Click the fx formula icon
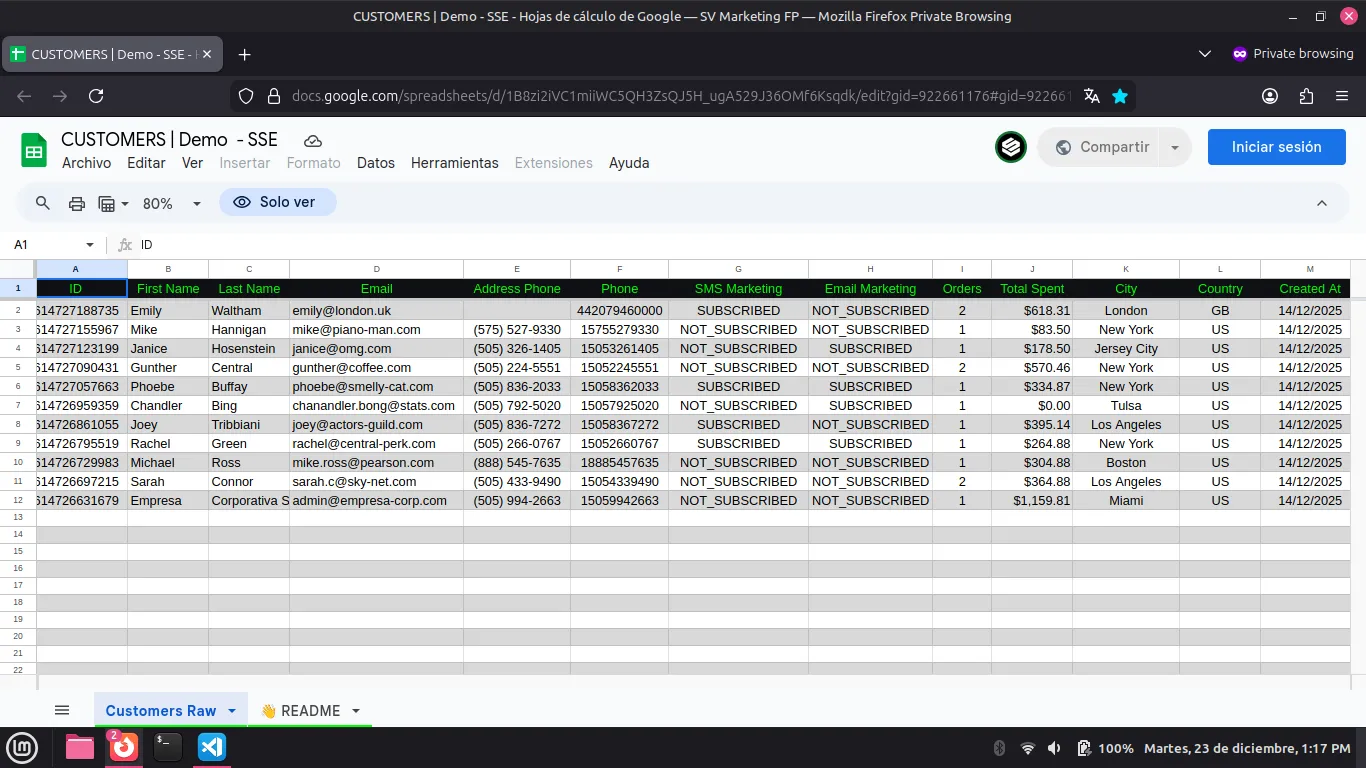Image resolution: width=1366 pixels, height=768 pixels. coord(123,244)
